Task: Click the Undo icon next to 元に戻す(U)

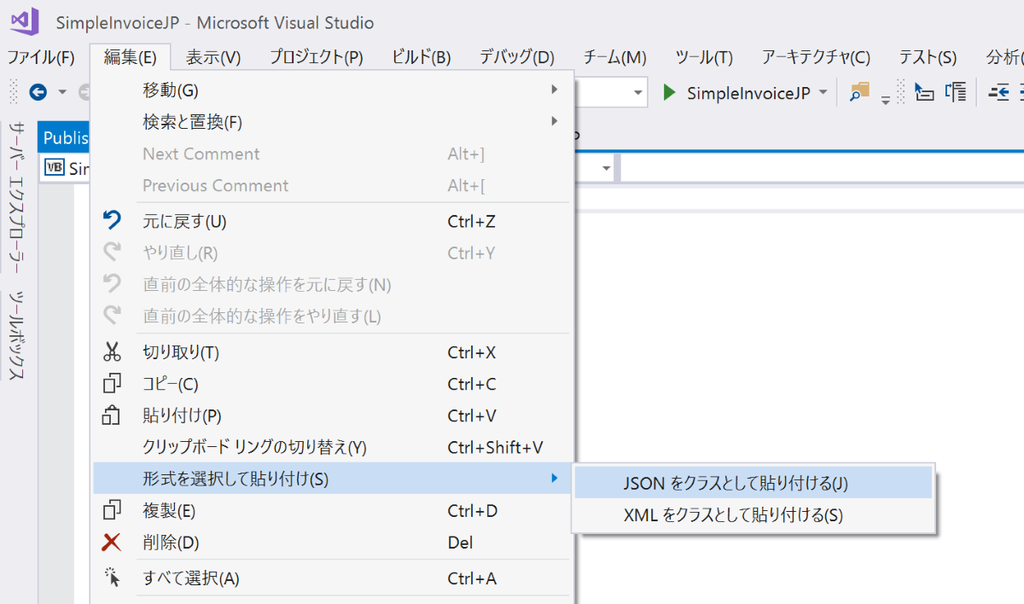Action: click(x=112, y=220)
